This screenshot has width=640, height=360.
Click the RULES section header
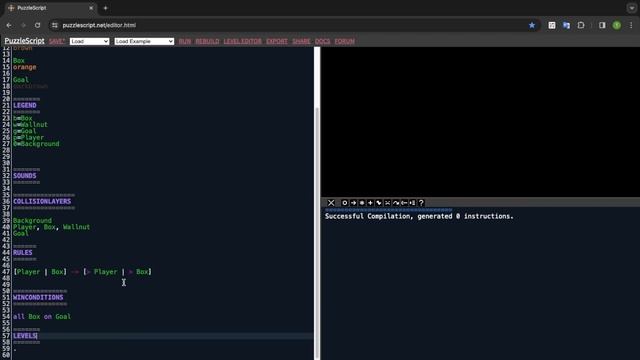click(x=23, y=253)
